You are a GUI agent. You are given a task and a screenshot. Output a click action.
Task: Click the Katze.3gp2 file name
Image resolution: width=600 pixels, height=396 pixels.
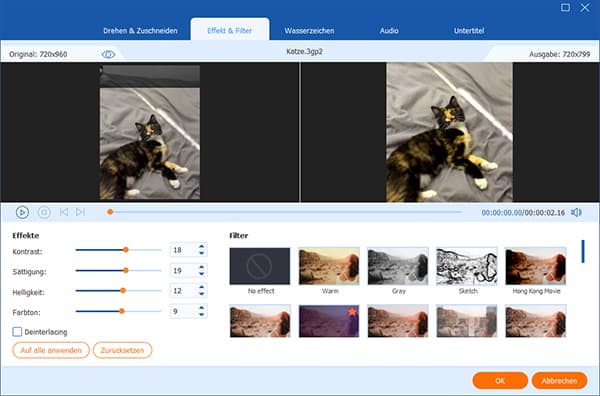point(304,52)
